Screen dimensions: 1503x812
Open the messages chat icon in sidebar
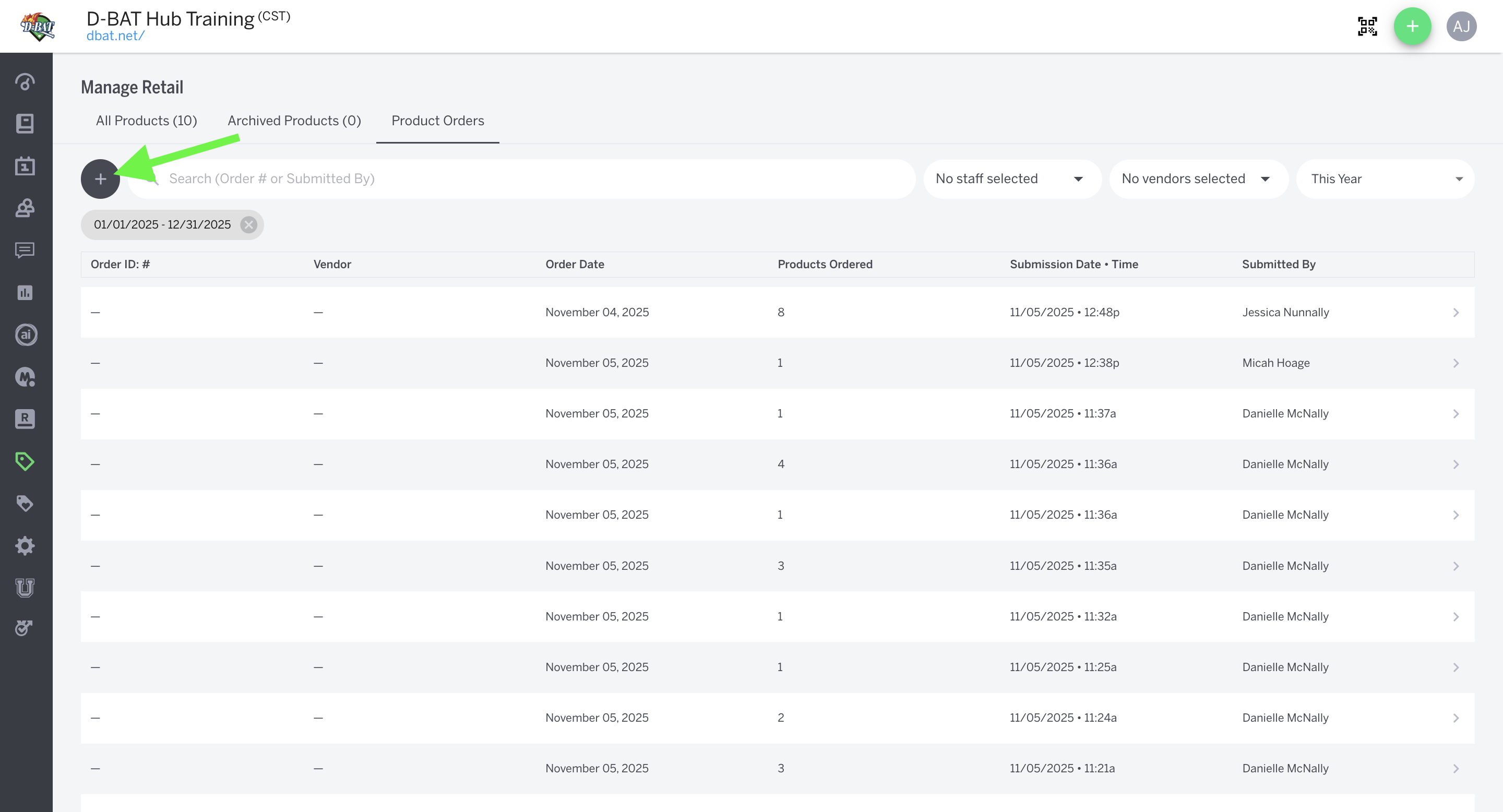pos(25,250)
